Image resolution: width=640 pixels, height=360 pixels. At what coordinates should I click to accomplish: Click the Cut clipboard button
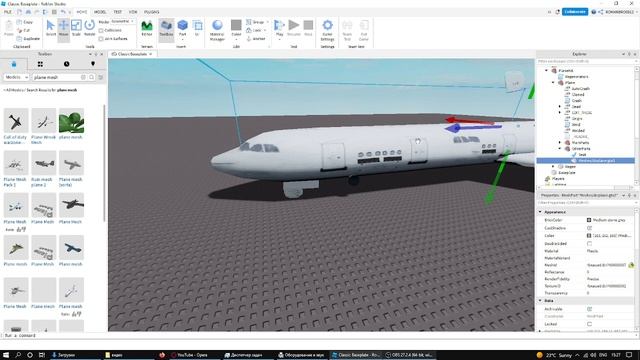24,30
